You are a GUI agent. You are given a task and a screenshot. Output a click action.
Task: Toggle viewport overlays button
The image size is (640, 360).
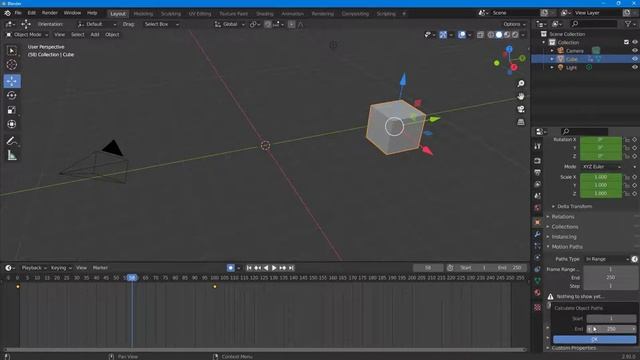[462, 35]
